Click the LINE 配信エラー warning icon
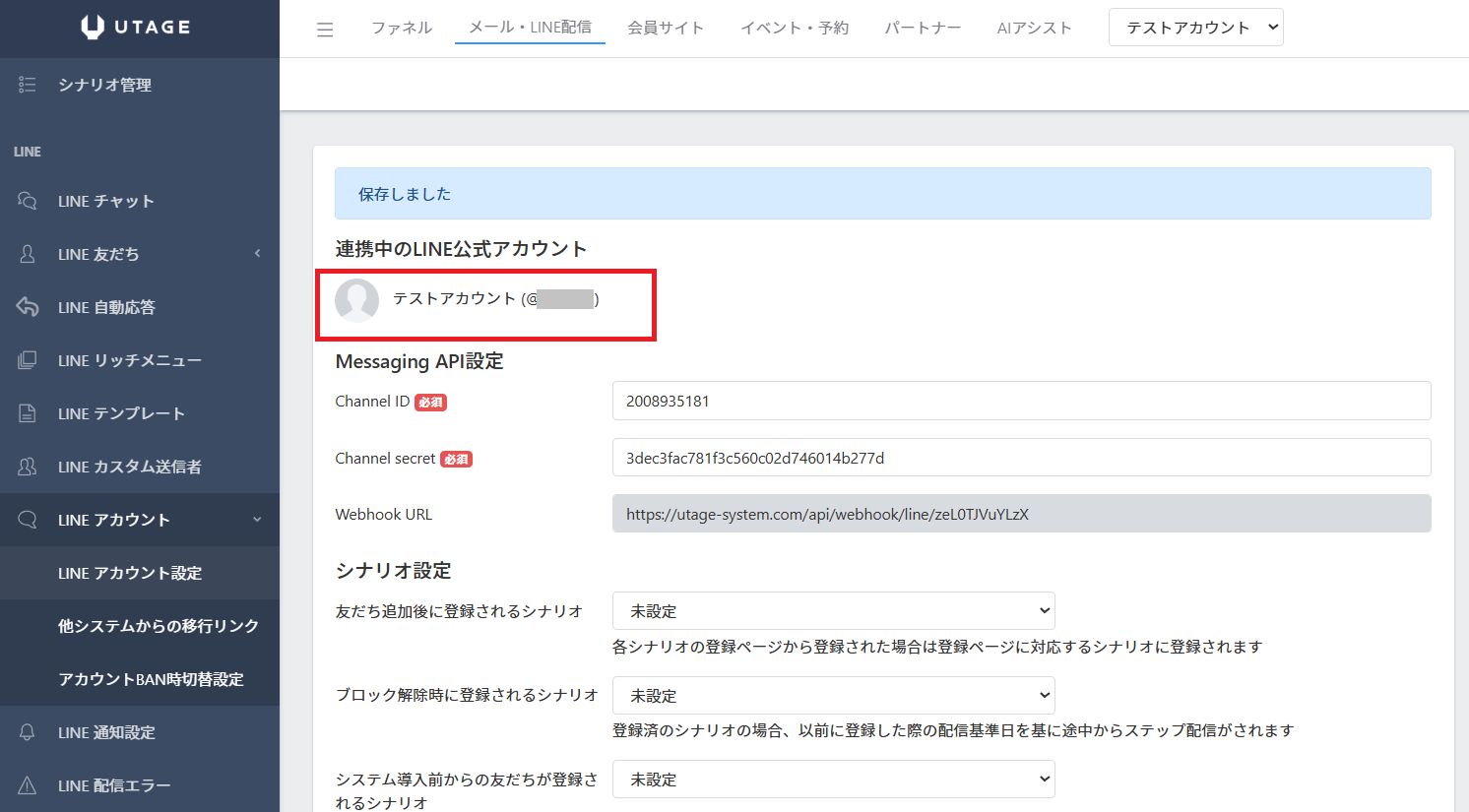The image size is (1469, 812). 28,785
